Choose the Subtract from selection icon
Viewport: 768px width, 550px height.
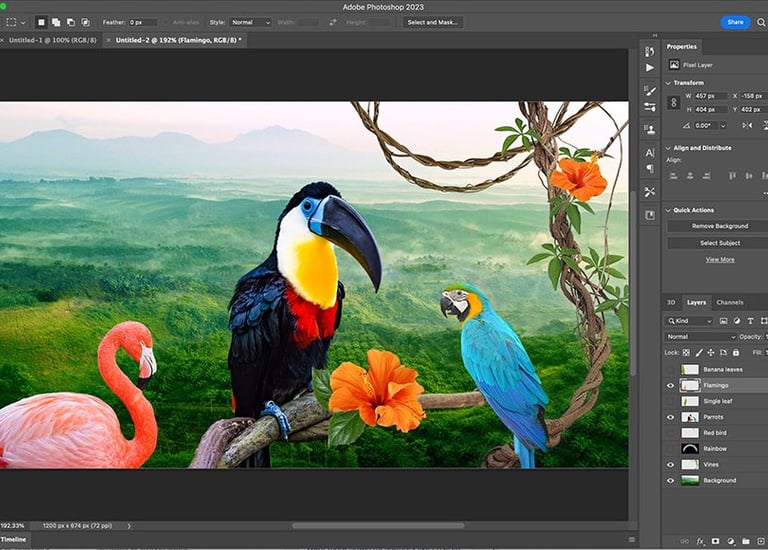point(71,23)
